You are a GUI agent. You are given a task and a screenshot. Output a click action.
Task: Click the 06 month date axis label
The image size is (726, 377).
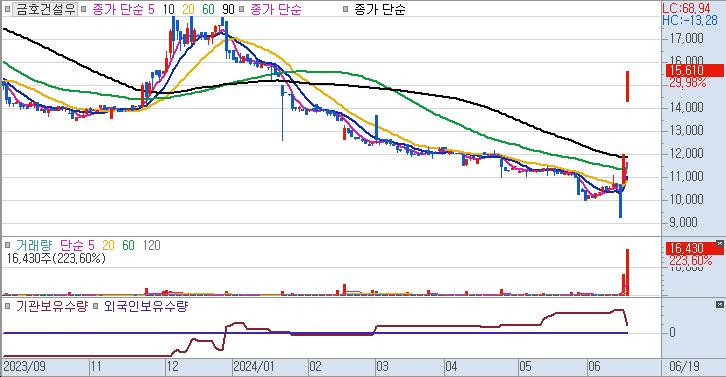click(594, 367)
